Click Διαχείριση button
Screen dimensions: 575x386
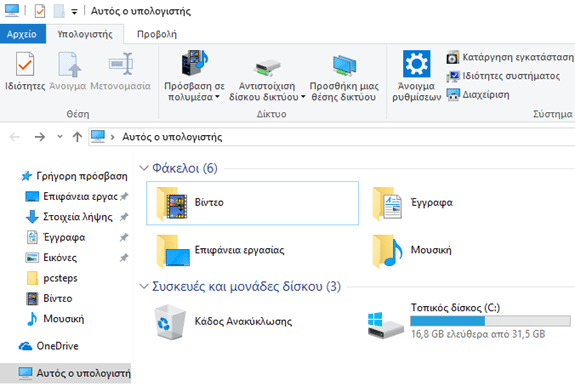pos(478,95)
